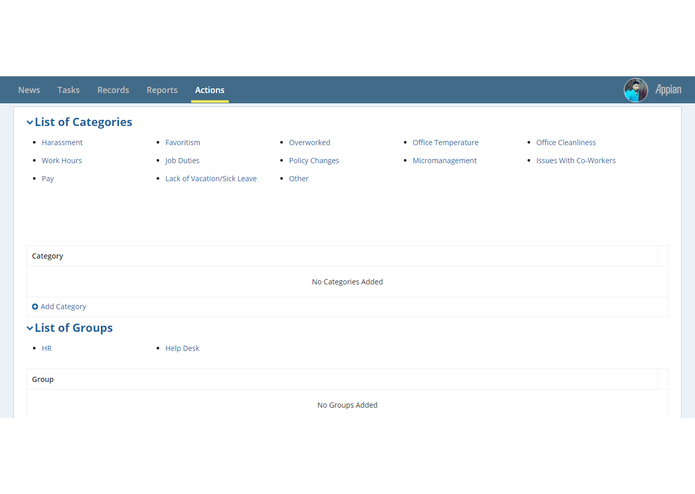Select the Work Hours category link
This screenshot has height=494, width=695.
click(62, 161)
